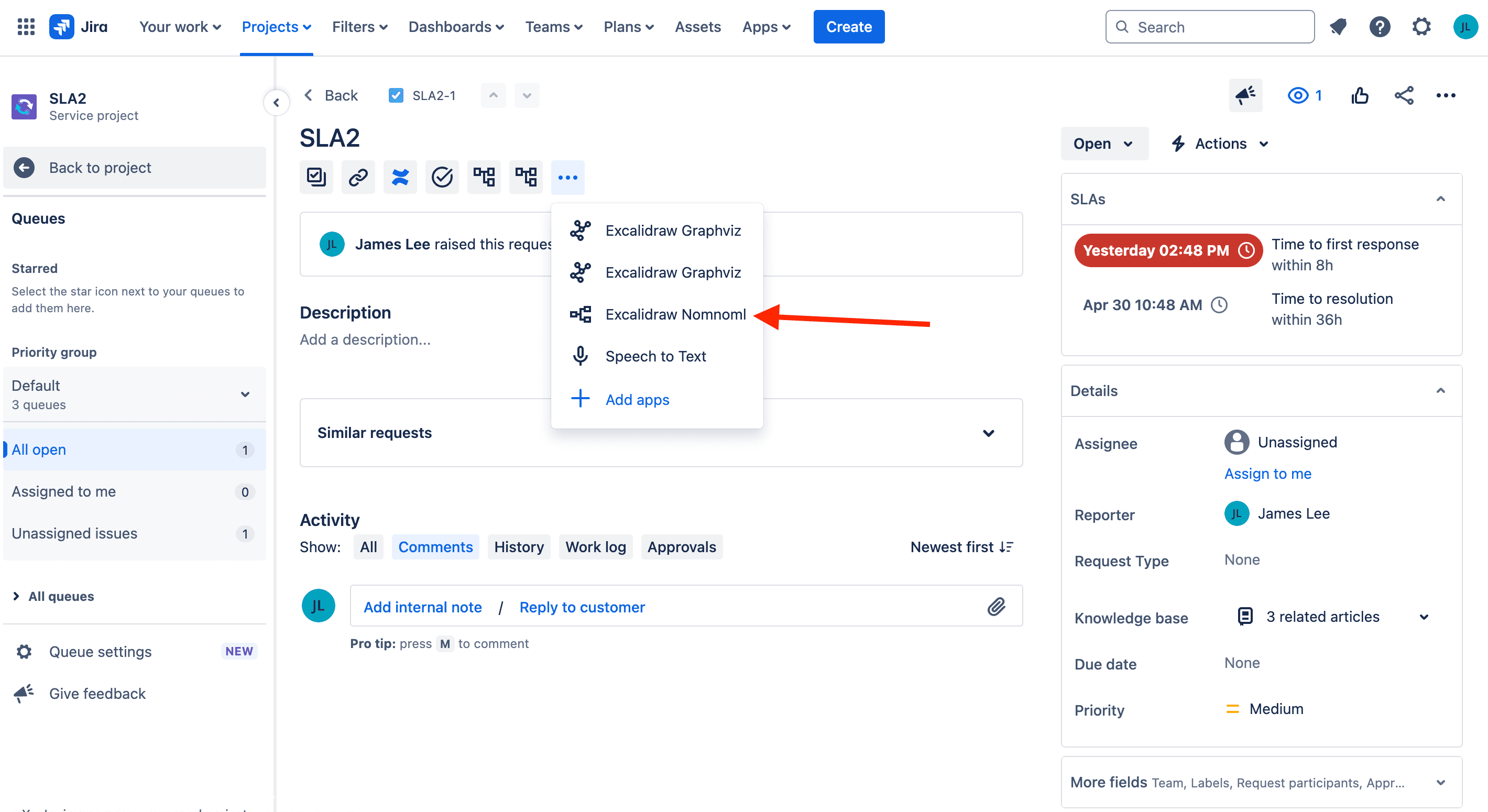Select Excalidraw Nomnoml from the menu
The image size is (1488, 812).
tap(657, 314)
